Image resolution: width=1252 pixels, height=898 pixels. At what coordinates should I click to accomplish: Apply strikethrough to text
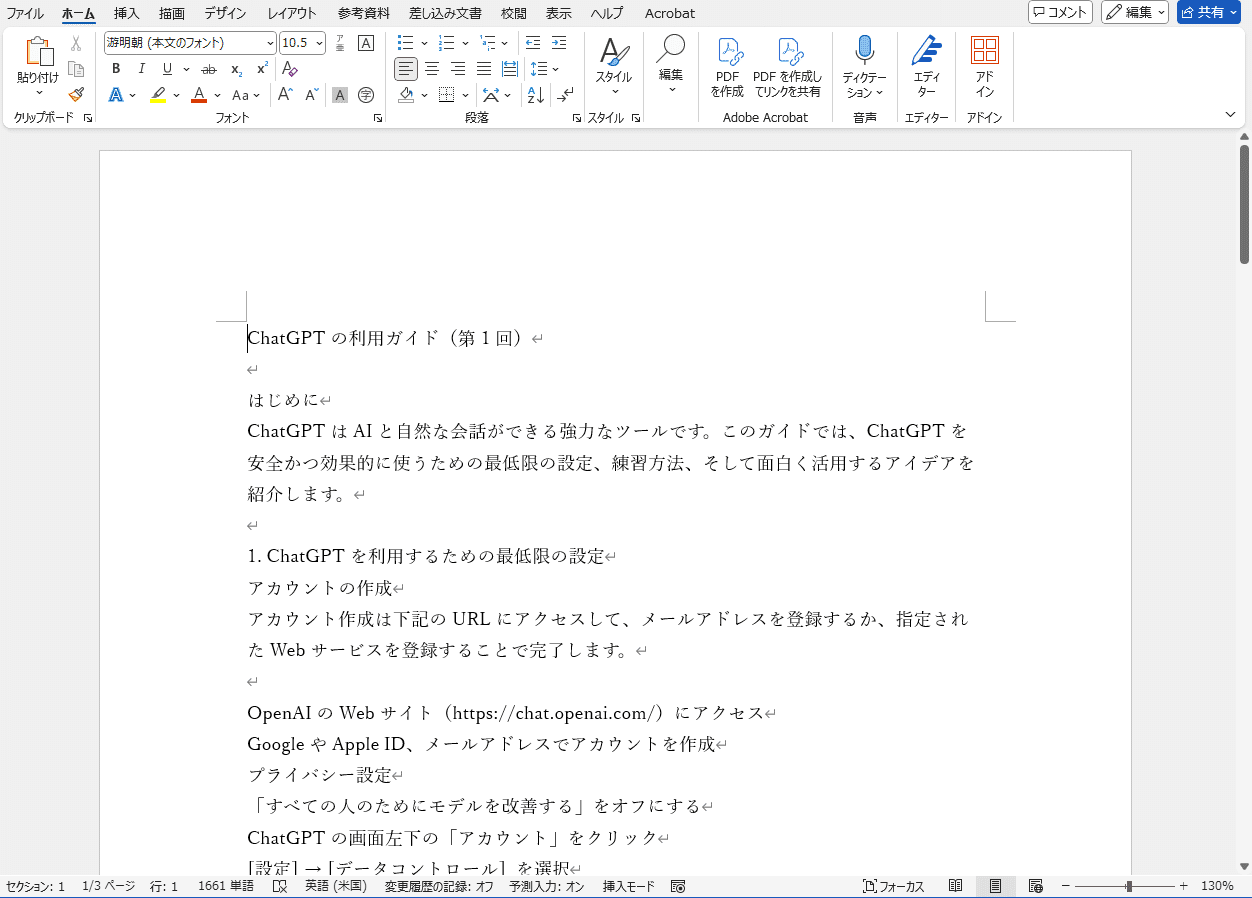pyautogui.click(x=209, y=69)
